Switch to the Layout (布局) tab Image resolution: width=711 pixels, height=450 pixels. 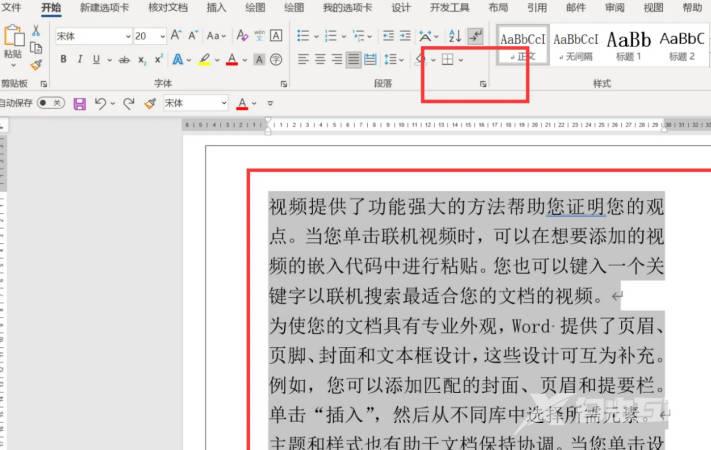pos(498,7)
